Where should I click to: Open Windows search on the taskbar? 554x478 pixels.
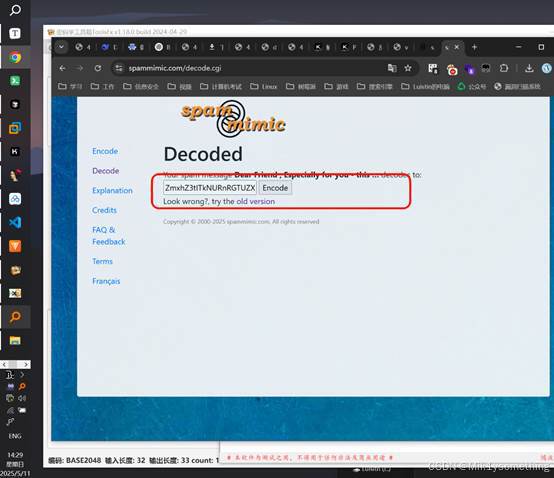click(x=15, y=10)
